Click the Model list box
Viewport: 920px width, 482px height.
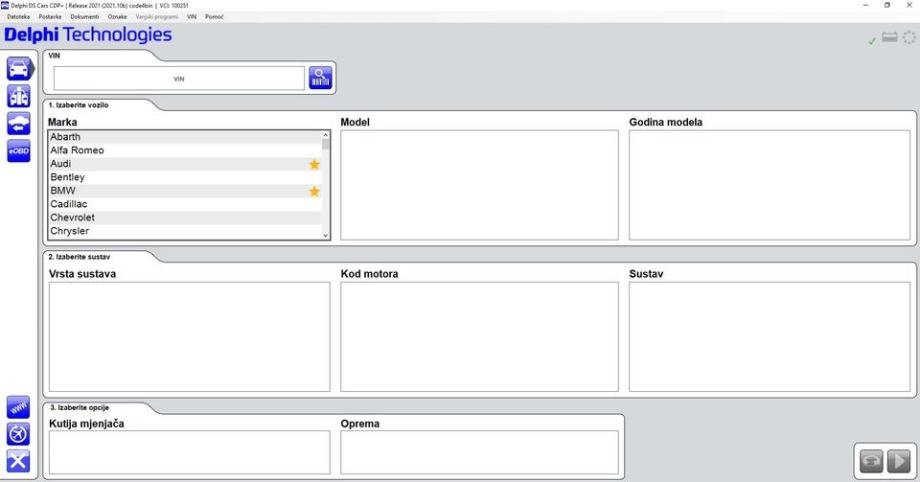[x=479, y=185]
